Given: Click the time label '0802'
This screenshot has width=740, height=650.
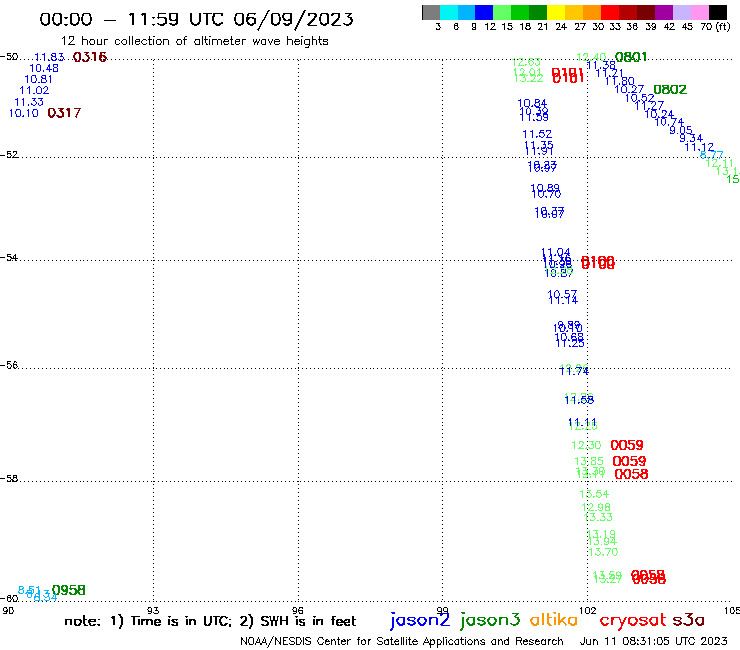Looking at the screenshot, I should (x=670, y=89).
